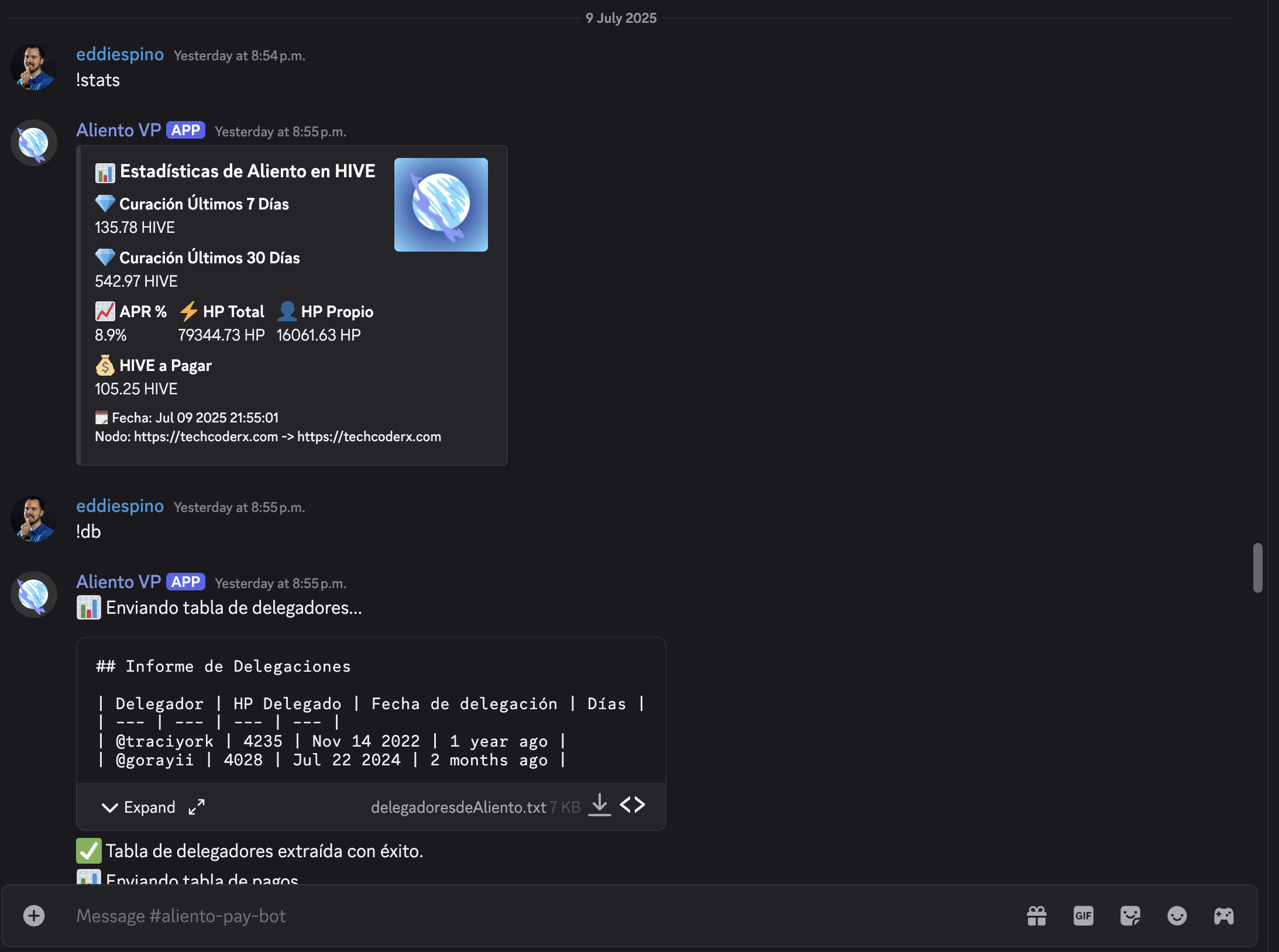The height and width of the screenshot is (952, 1279).
Task: Open the GIF picker
Action: click(x=1084, y=916)
